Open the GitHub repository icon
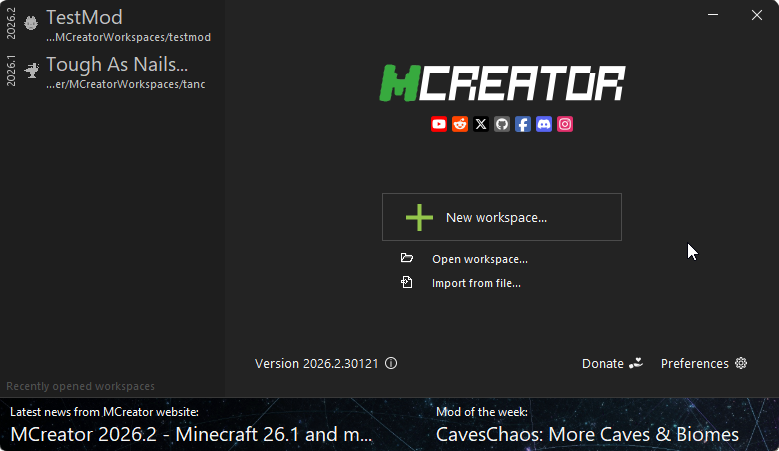Image resolution: width=779 pixels, height=451 pixels. click(502, 124)
